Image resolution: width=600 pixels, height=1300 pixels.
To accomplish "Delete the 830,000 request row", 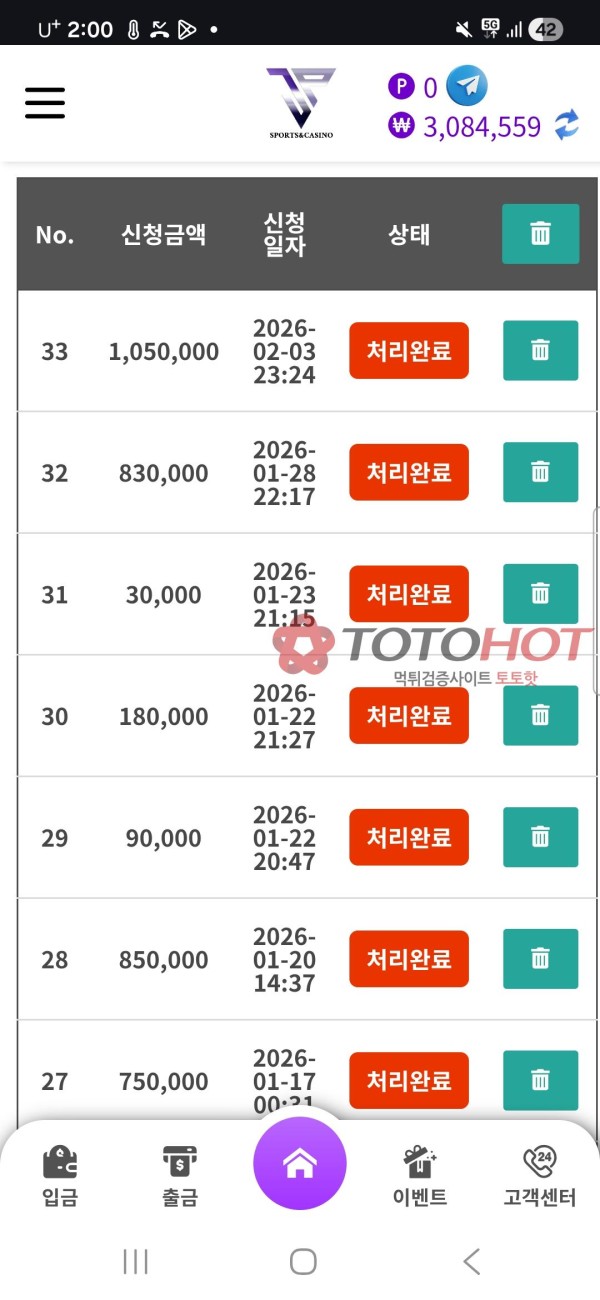I will pyautogui.click(x=540, y=472).
